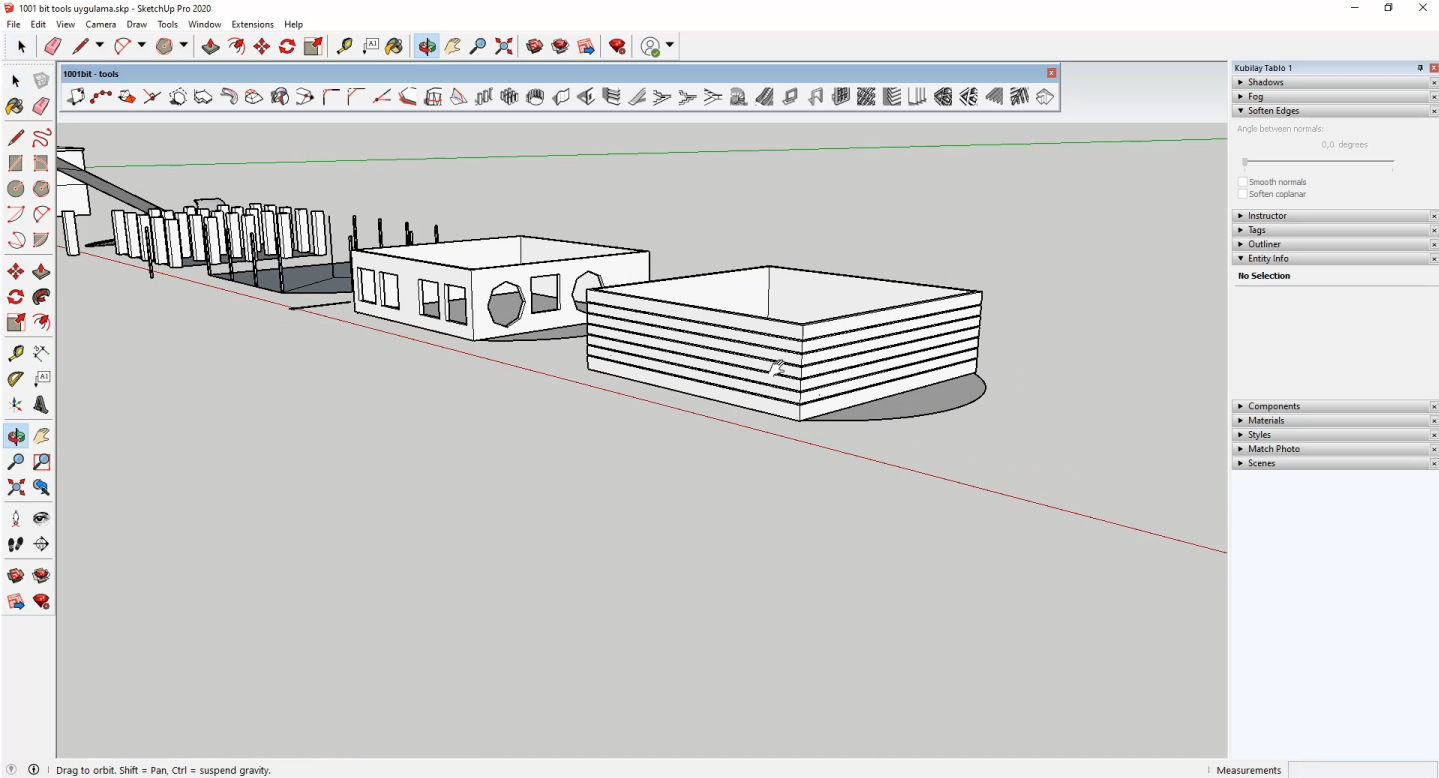The height and width of the screenshot is (778, 1439).
Task: Activate the Tape Measure tool in top toolbar
Action: click(345, 46)
